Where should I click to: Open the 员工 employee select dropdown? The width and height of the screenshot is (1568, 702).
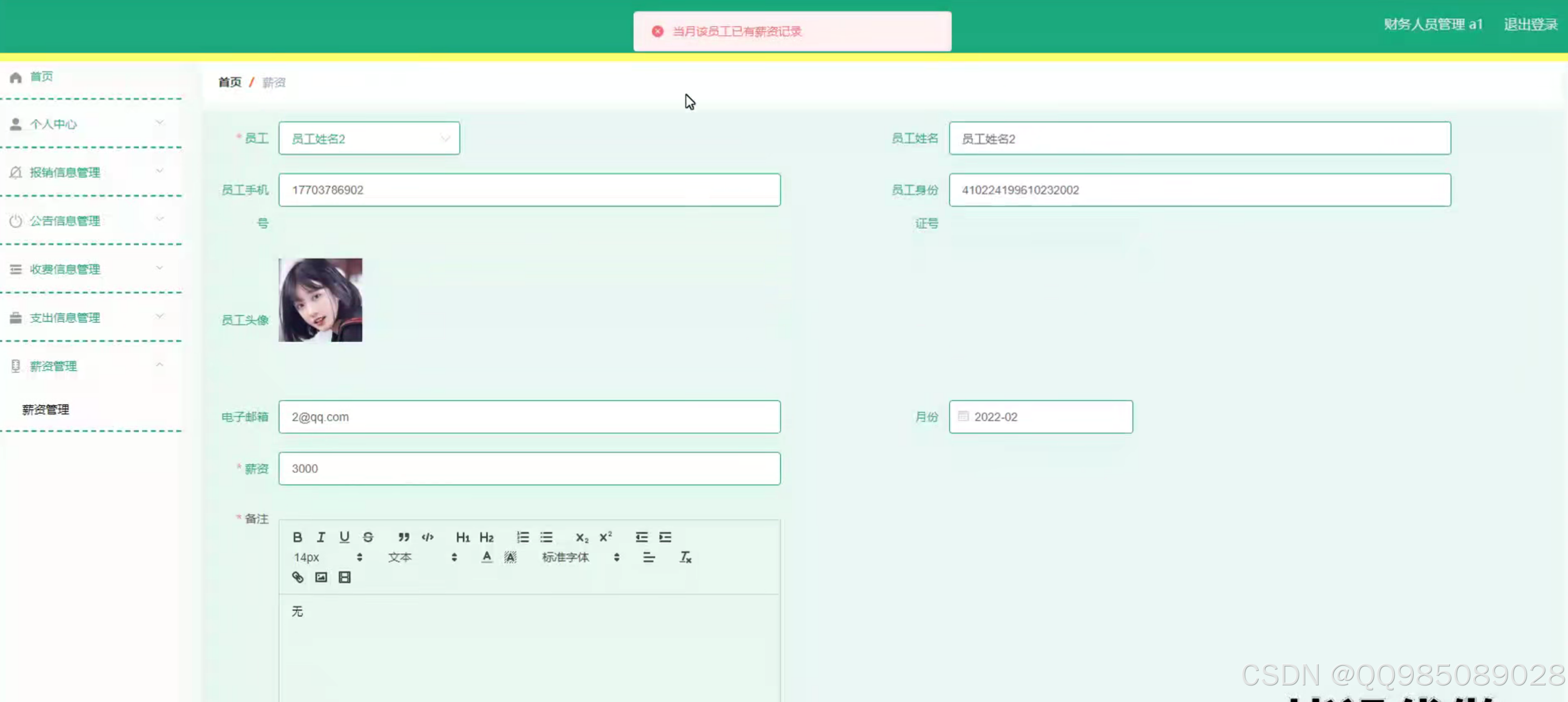click(x=369, y=139)
